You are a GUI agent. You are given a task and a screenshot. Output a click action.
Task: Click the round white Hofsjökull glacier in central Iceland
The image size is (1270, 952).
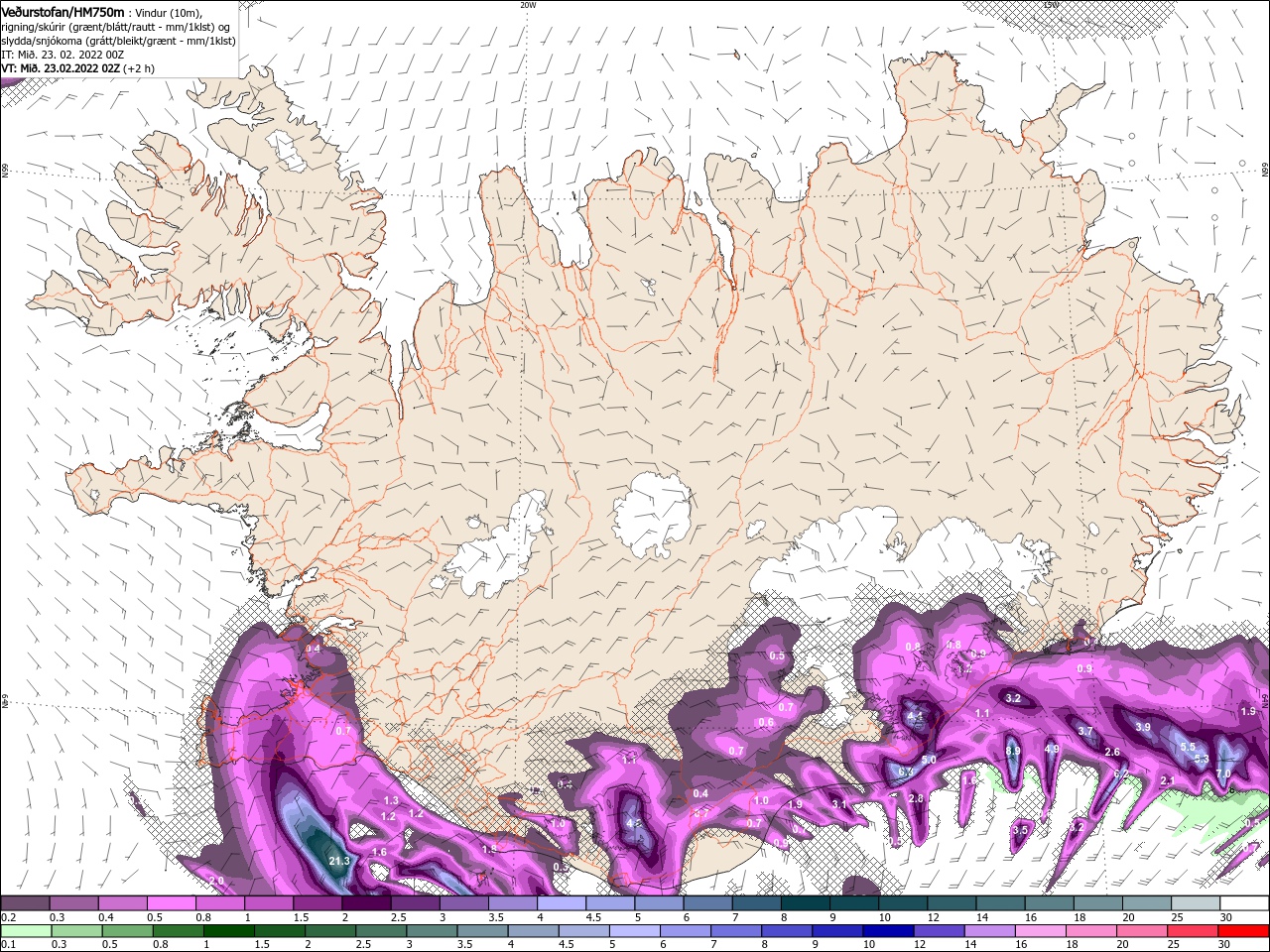[652, 516]
